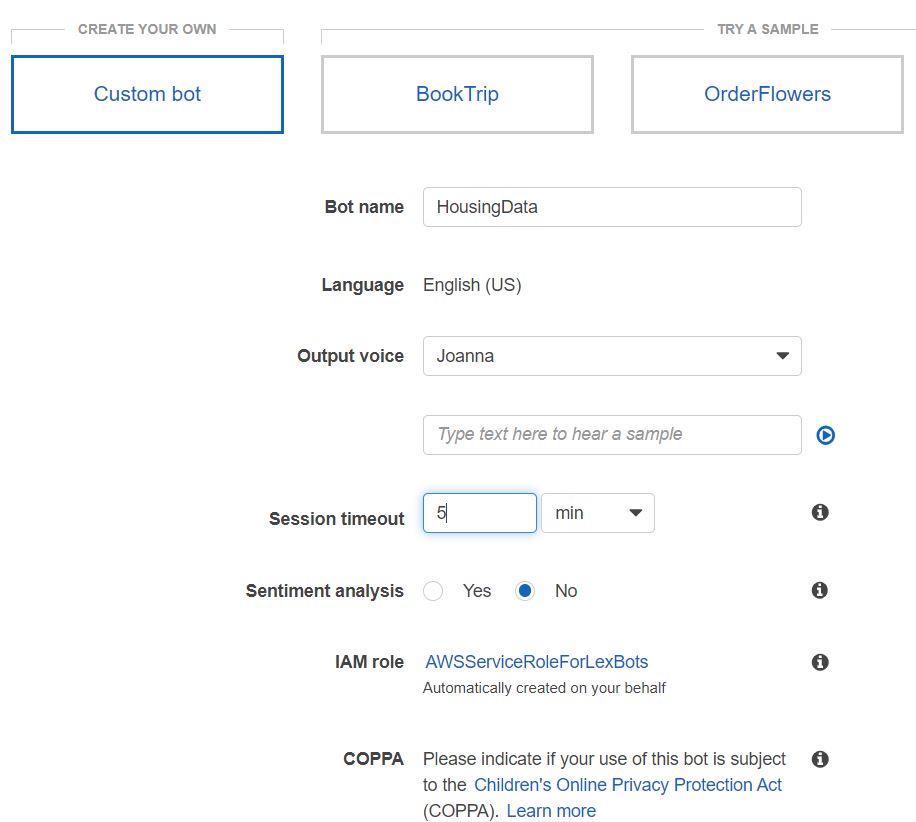Click the Session timeout info icon
This screenshot has height=822, width=916.
point(819,511)
